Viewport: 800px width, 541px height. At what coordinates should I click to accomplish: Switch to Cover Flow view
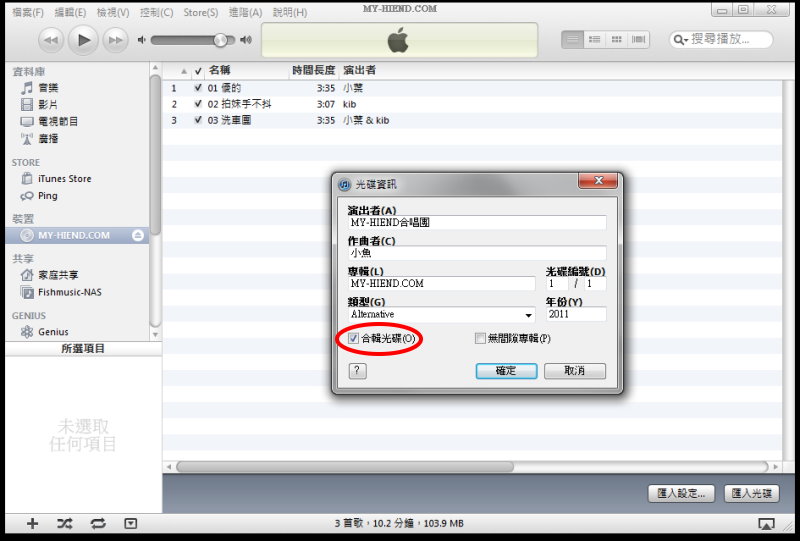(639, 39)
